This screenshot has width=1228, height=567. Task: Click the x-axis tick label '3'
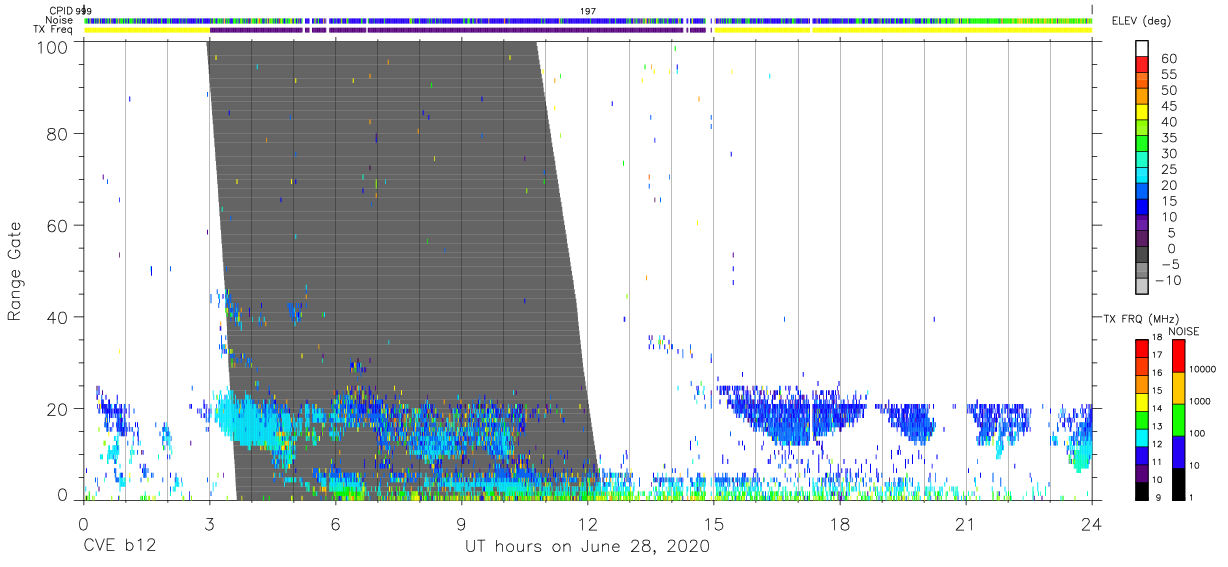click(209, 524)
